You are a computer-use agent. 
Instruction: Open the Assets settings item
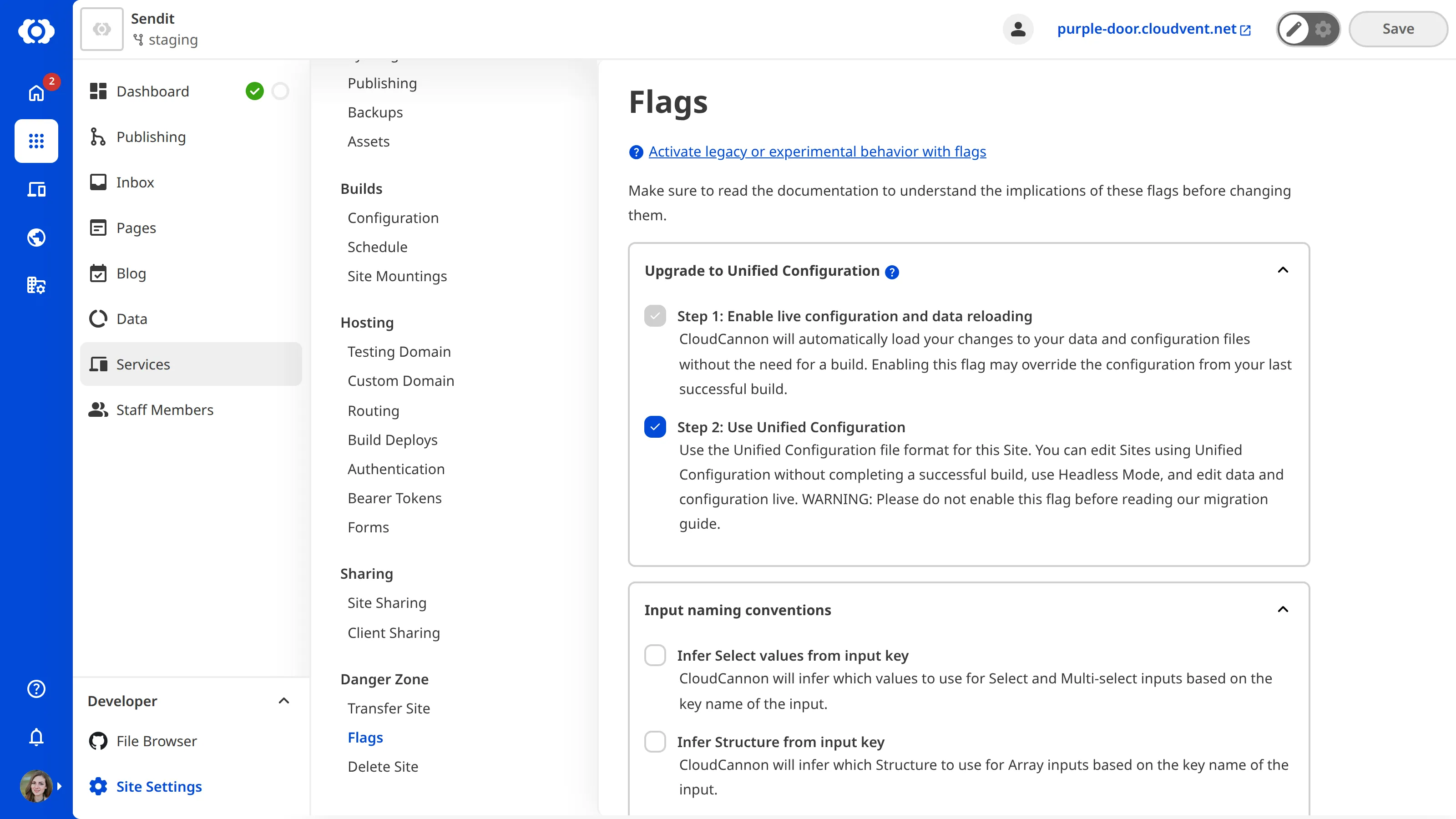369,142
